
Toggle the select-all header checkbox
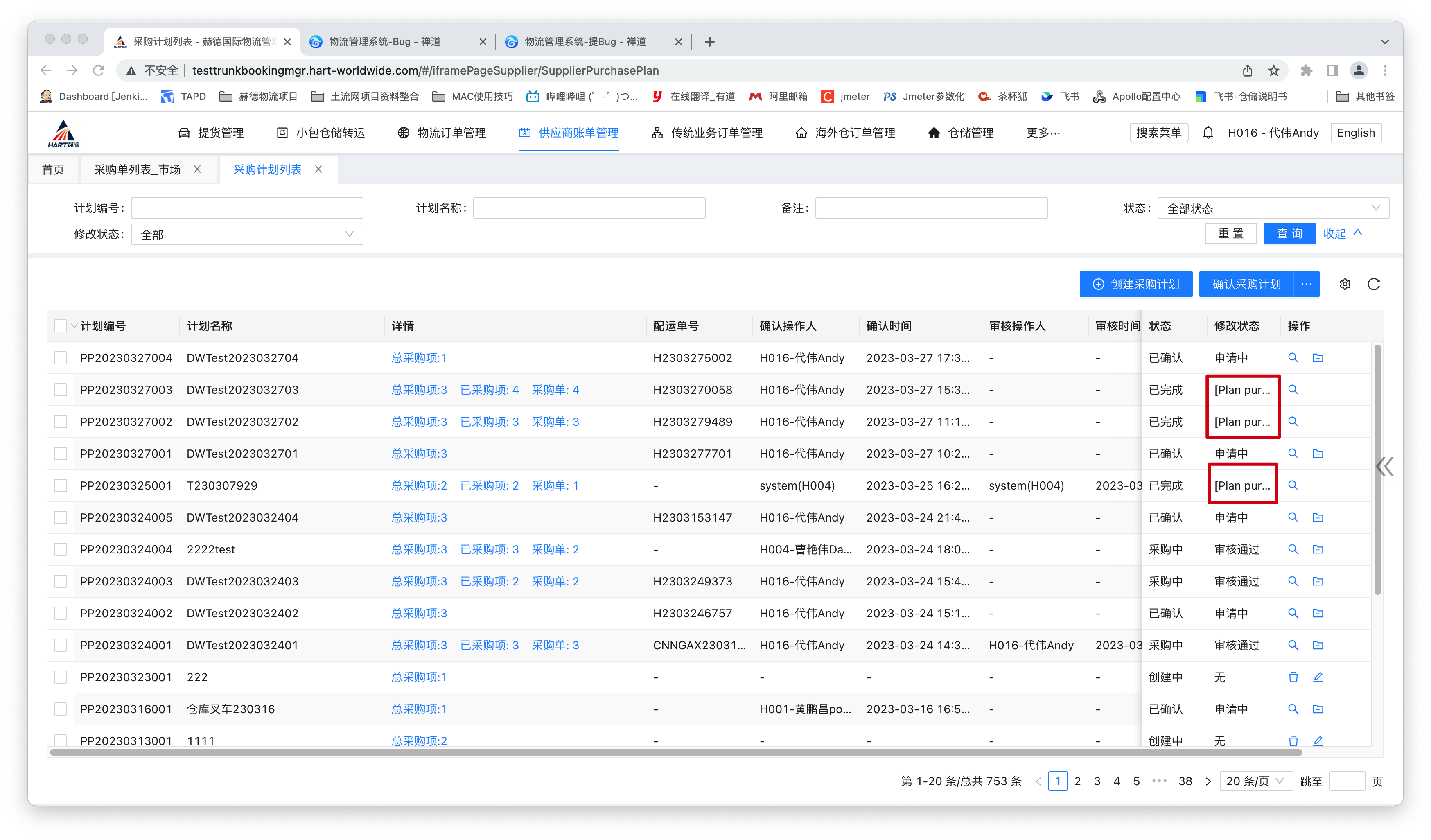(x=61, y=326)
